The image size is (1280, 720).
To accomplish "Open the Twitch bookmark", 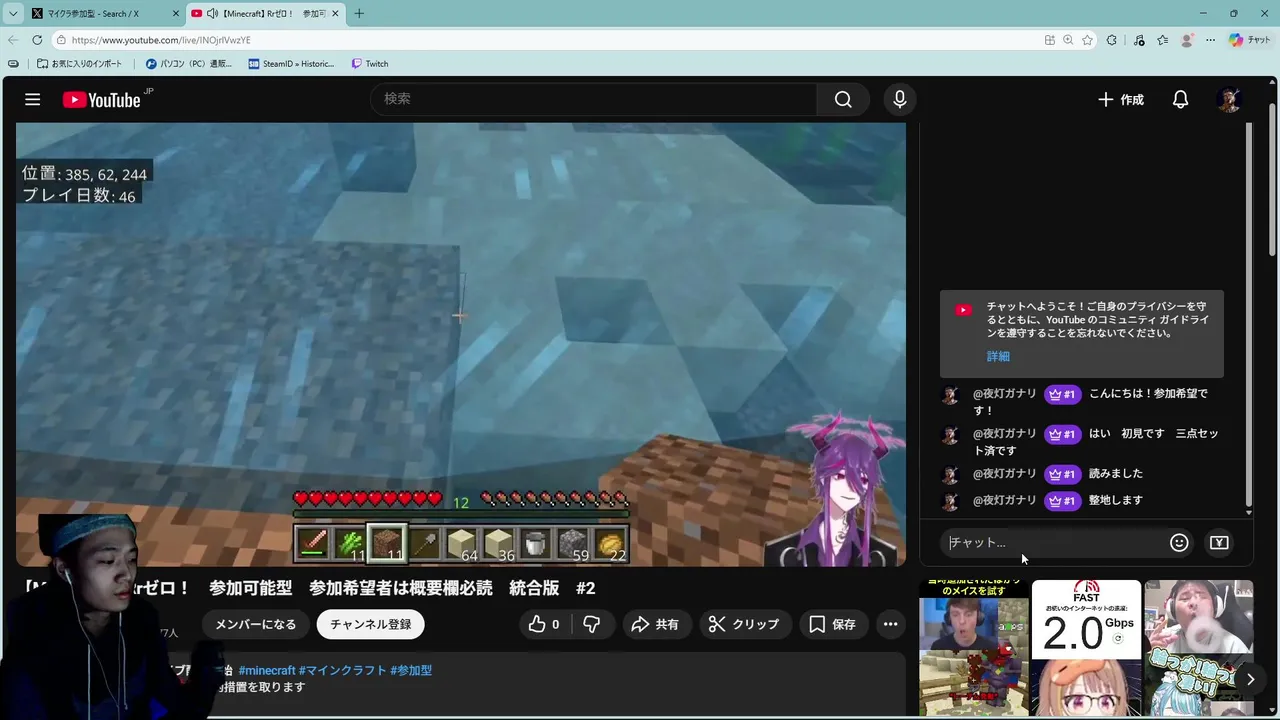I will click(370, 64).
